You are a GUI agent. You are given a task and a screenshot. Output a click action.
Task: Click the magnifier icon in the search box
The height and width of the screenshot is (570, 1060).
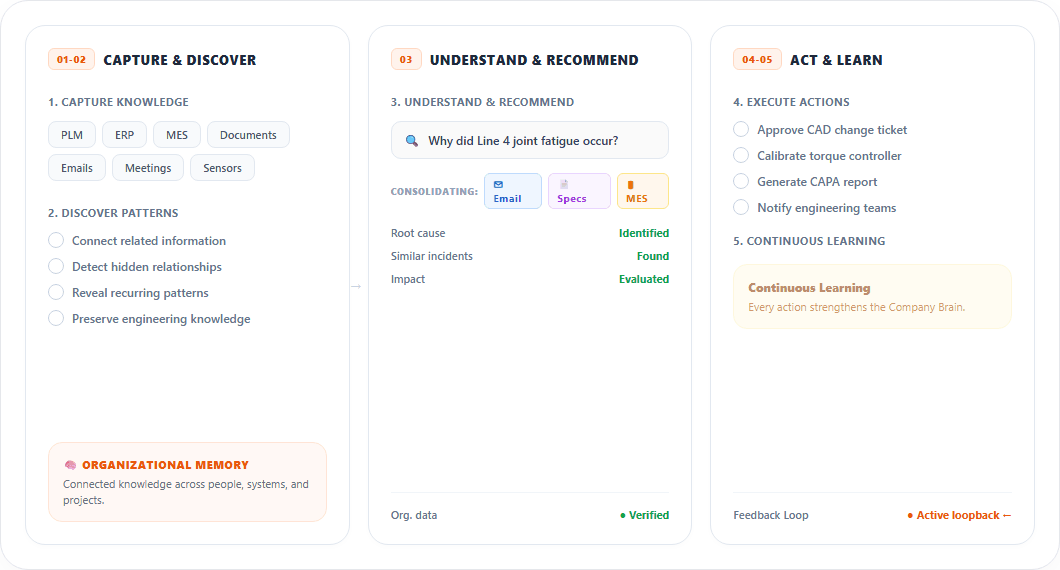(411, 141)
